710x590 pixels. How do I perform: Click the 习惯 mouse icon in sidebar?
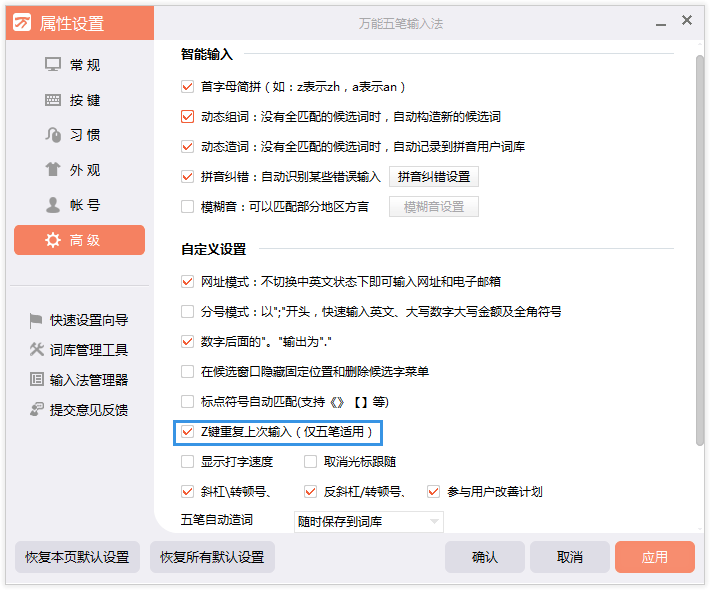pyautogui.click(x=53, y=135)
